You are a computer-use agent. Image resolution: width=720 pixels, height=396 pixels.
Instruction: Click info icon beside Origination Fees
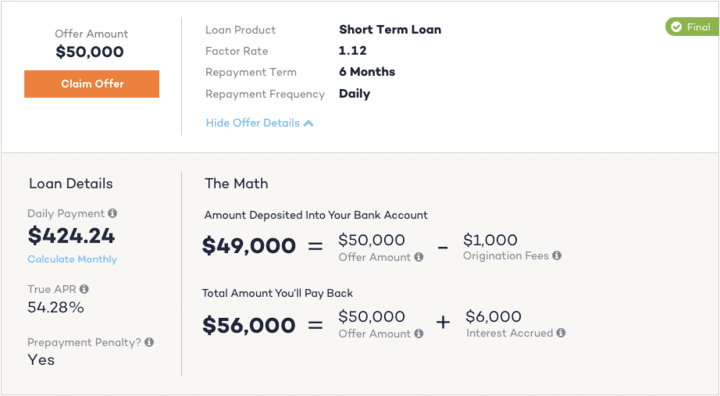pyautogui.click(x=557, y=255)
